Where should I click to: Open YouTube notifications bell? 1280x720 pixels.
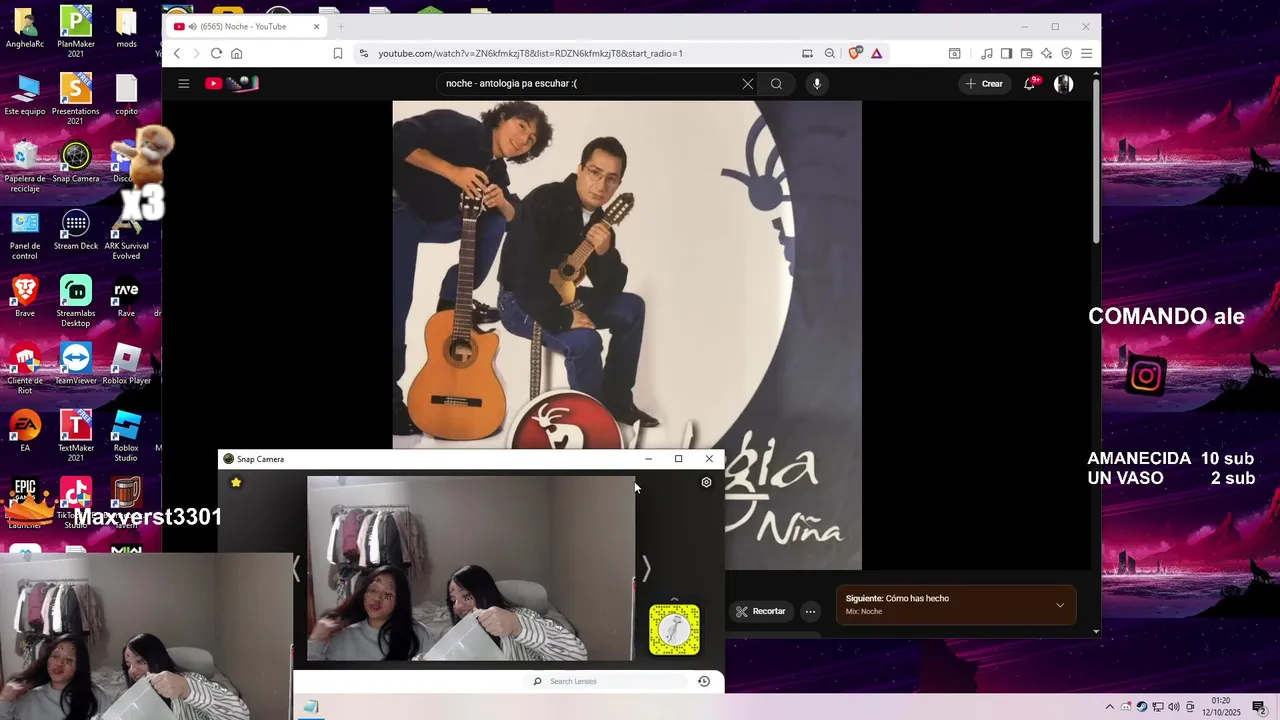(x=1029, y=84)
